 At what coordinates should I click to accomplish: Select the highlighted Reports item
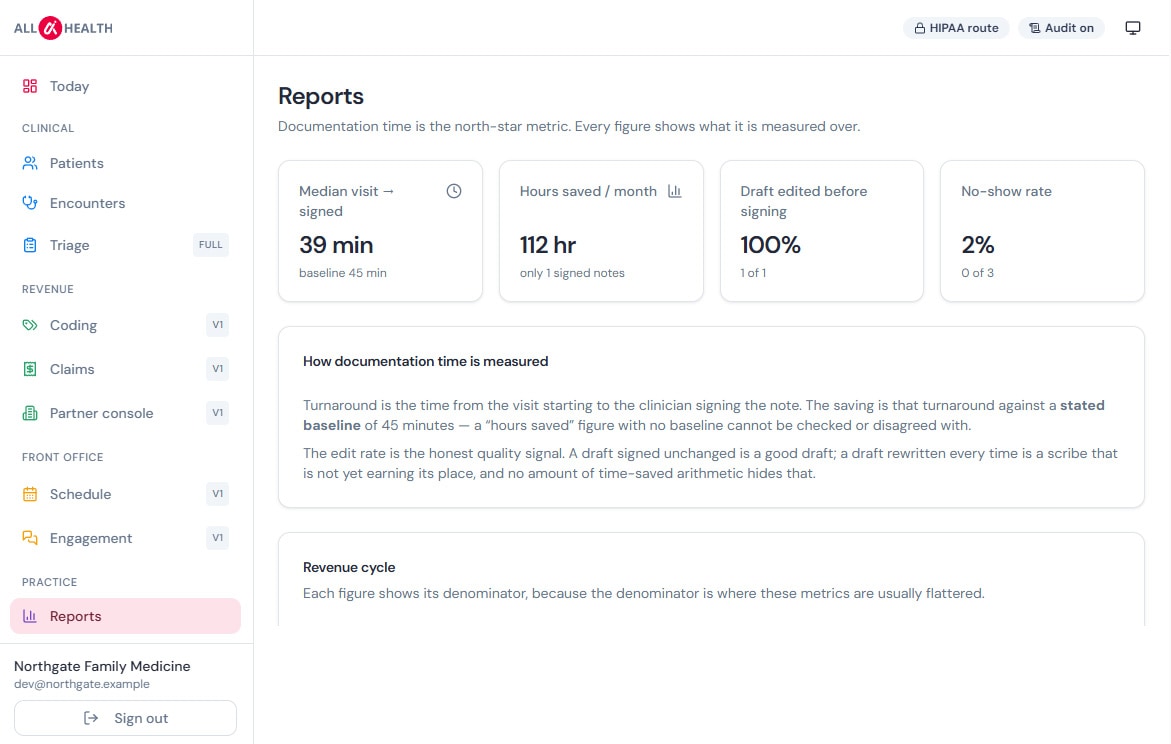click(125, 616)
